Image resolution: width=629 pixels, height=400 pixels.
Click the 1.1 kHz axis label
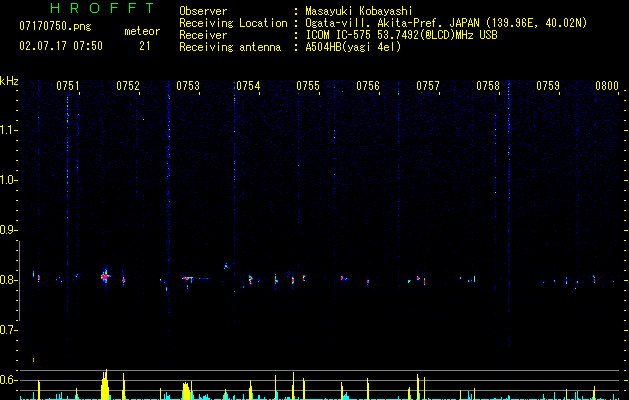8,130
